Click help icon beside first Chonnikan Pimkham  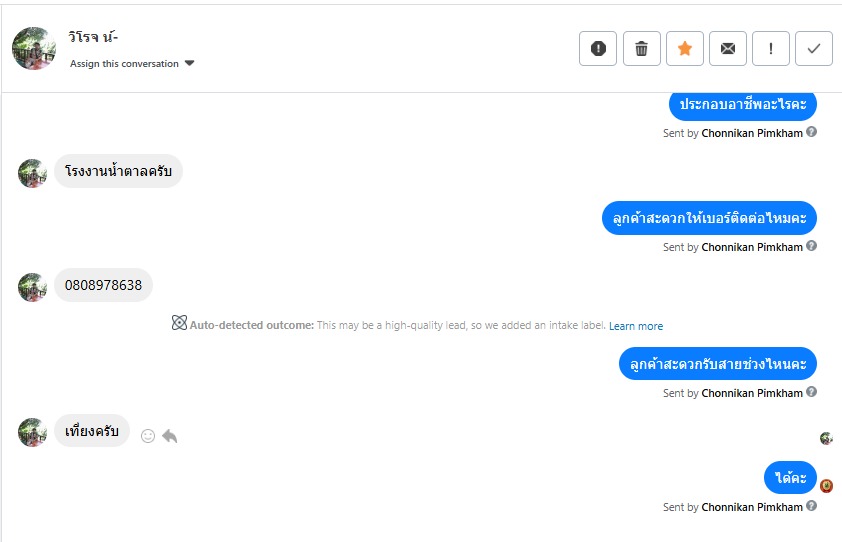coord(812,132)
